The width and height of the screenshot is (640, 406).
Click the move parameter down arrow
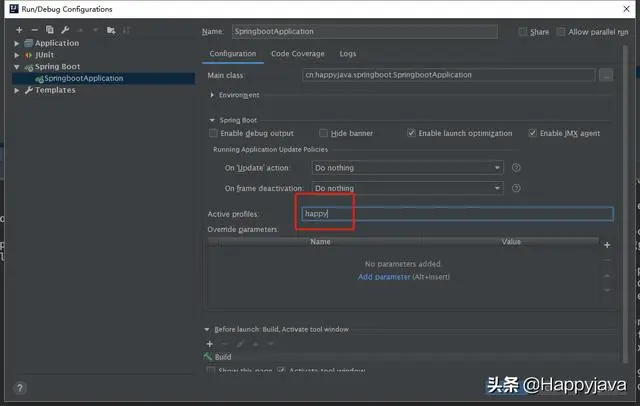tap(607, 290)
